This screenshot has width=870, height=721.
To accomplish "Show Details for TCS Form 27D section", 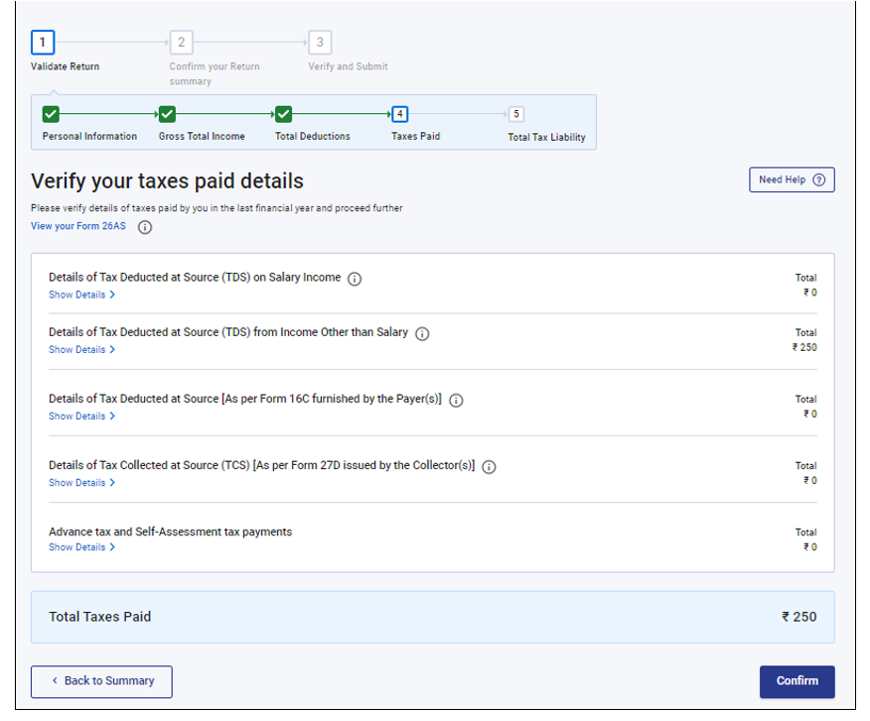I will point(81,483).
